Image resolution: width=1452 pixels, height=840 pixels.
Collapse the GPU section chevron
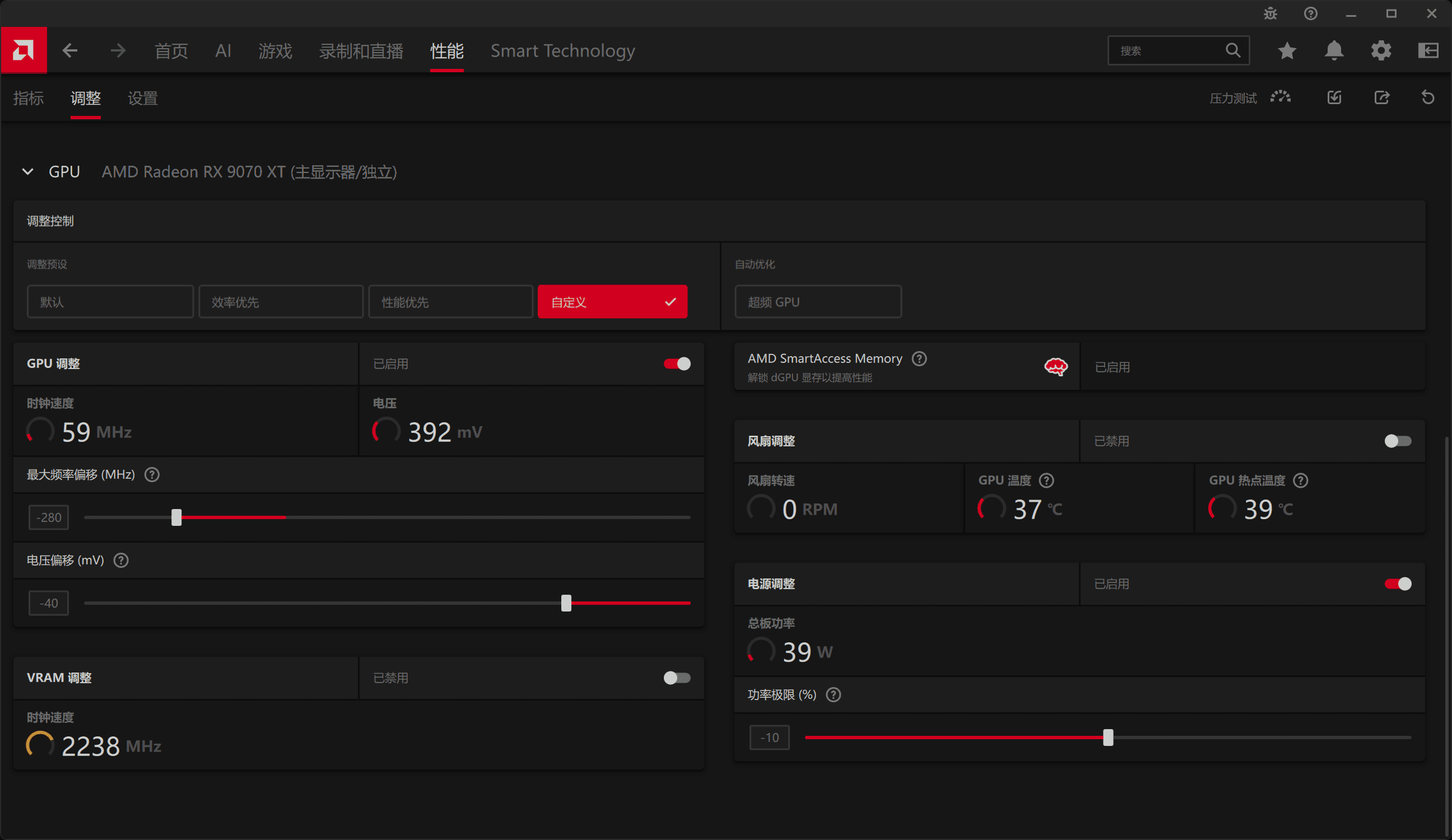(x=27, y=172)
